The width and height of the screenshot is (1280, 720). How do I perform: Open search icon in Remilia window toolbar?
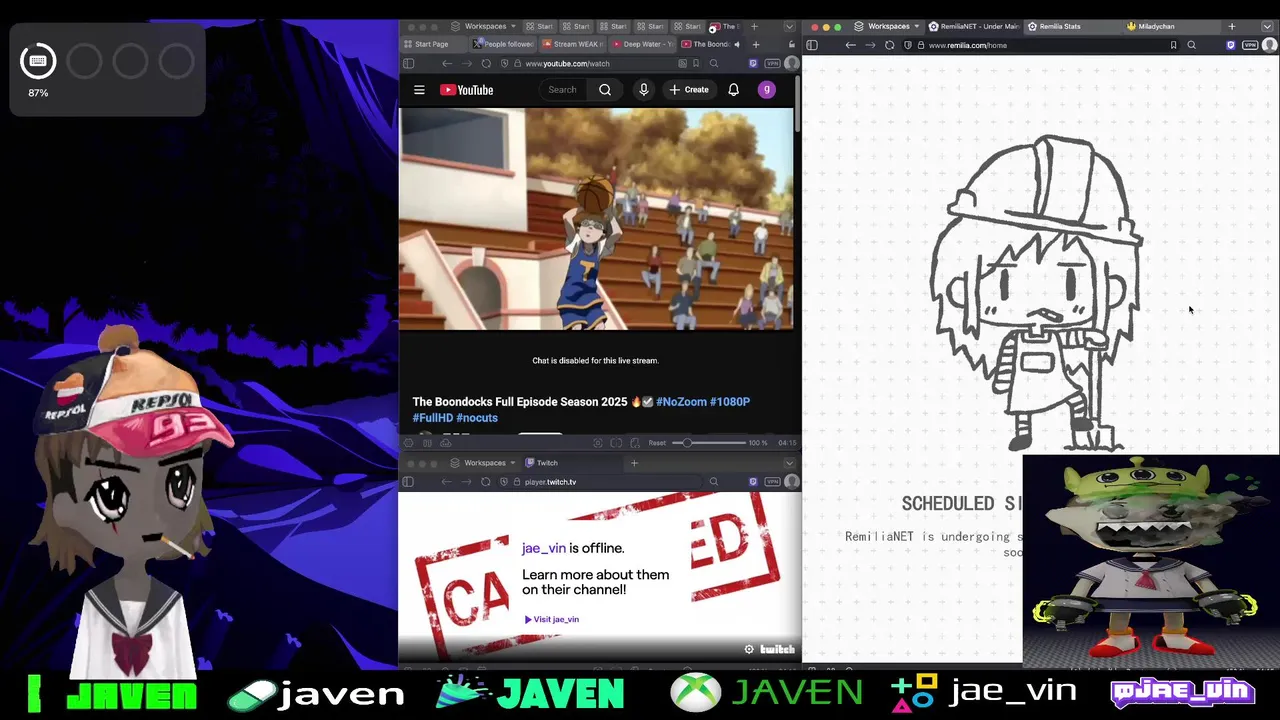(1191, 45)
